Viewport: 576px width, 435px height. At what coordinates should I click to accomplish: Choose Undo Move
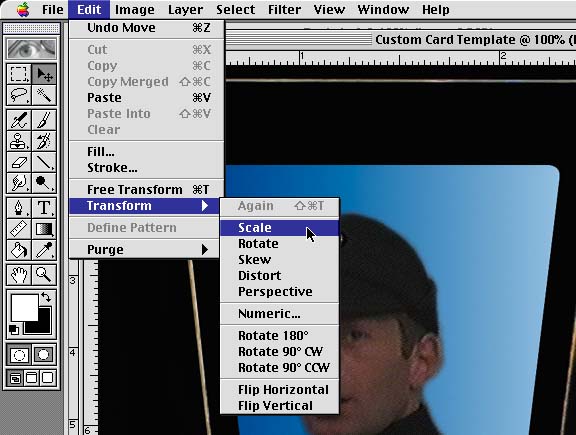(147, 28)
